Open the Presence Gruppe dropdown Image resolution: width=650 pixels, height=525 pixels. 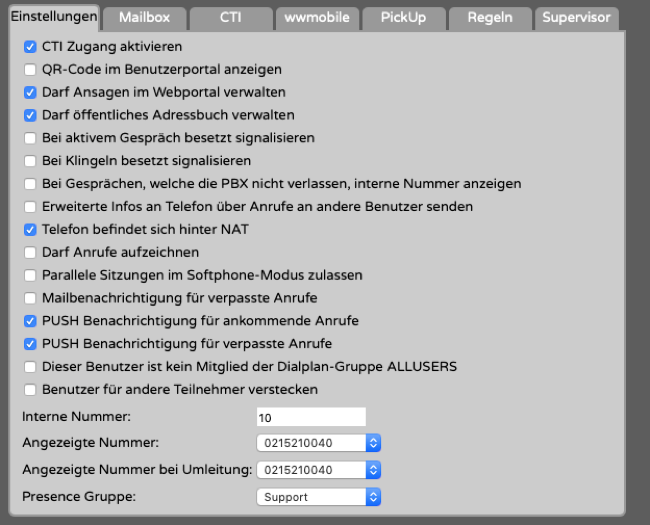coord(319,496)
